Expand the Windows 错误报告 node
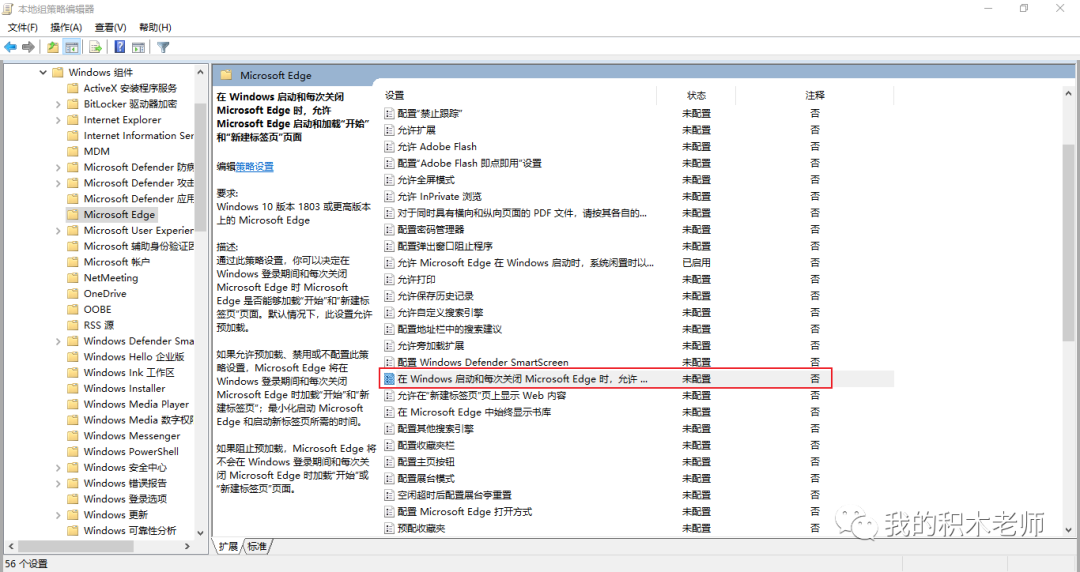The image size is (1080, 572). [x=59, y=484]
